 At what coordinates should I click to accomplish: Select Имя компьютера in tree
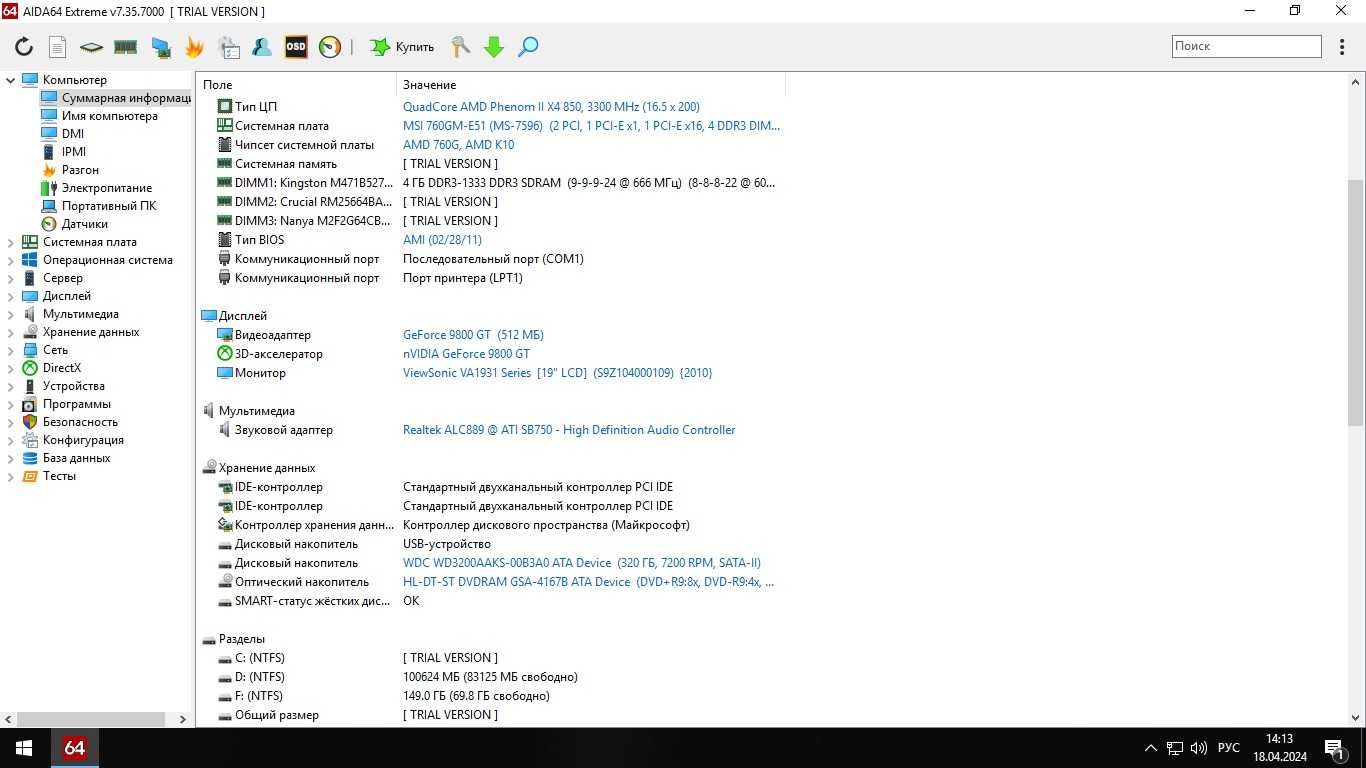pos(100,116)
